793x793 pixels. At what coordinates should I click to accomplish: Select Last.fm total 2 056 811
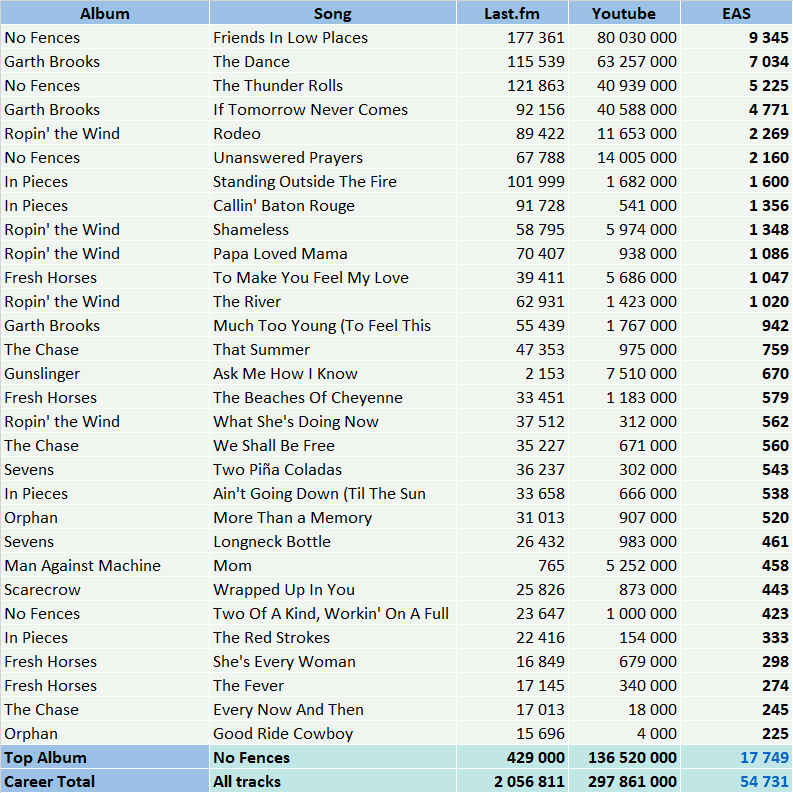click(x=512, y=781)
